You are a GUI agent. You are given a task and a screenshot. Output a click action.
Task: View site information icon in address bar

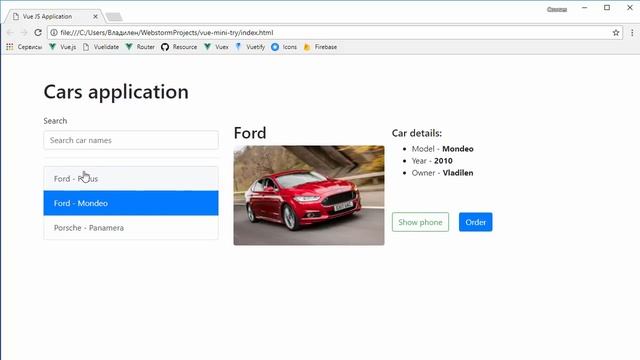tap(53, 32)
